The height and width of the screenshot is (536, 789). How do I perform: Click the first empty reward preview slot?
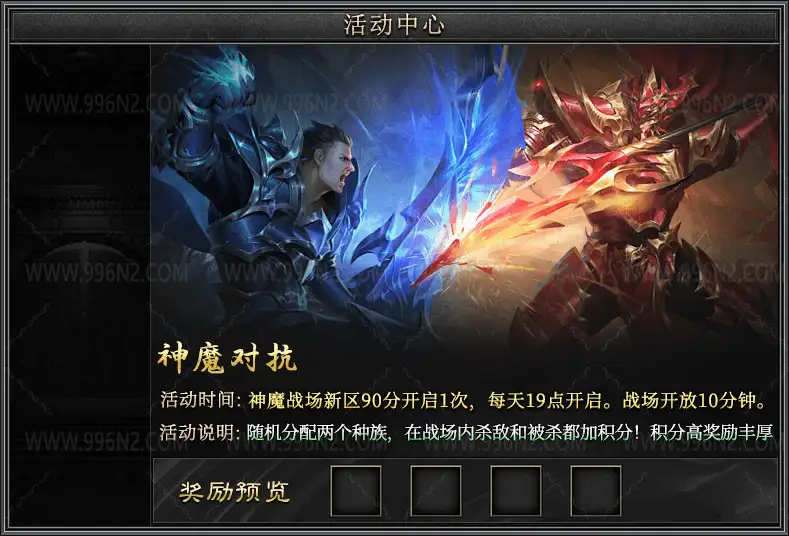[x=356, y=491]
